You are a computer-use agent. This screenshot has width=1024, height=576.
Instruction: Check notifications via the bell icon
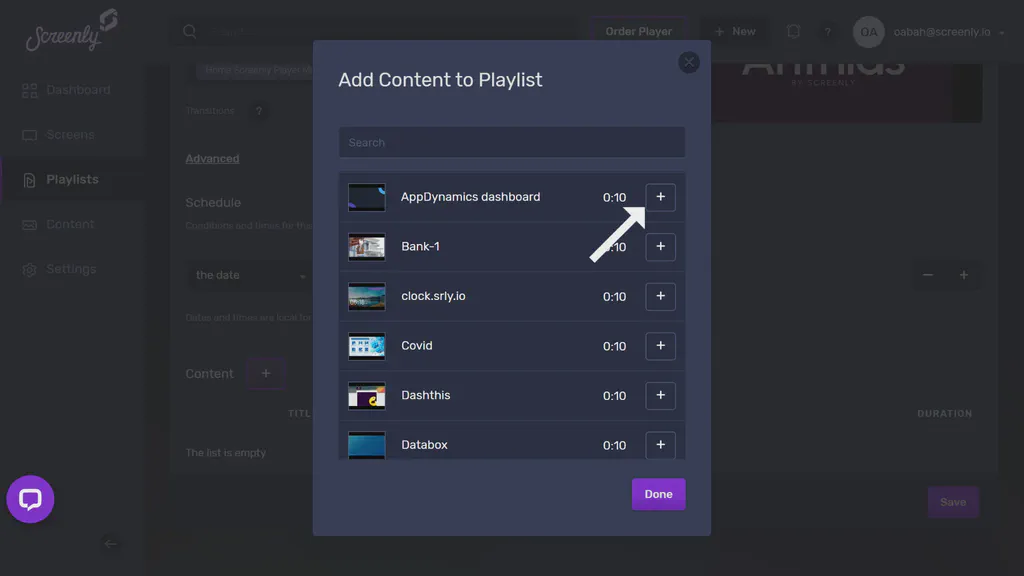[793, 31]
